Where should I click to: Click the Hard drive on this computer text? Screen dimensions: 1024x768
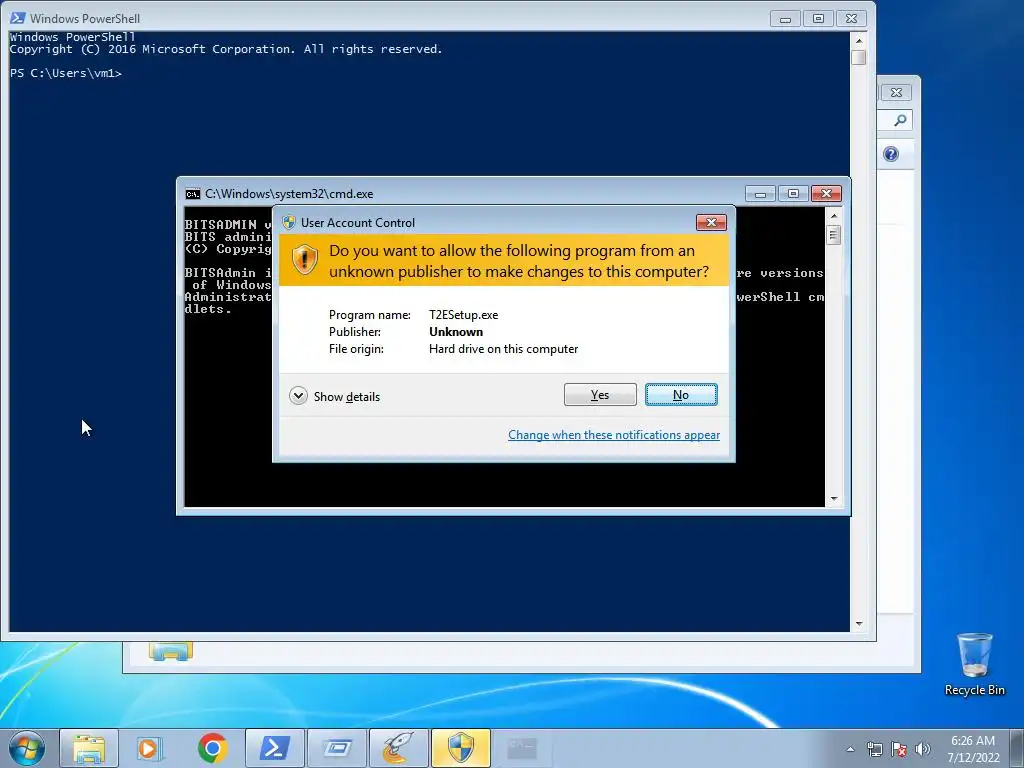[x=504, y=349]
